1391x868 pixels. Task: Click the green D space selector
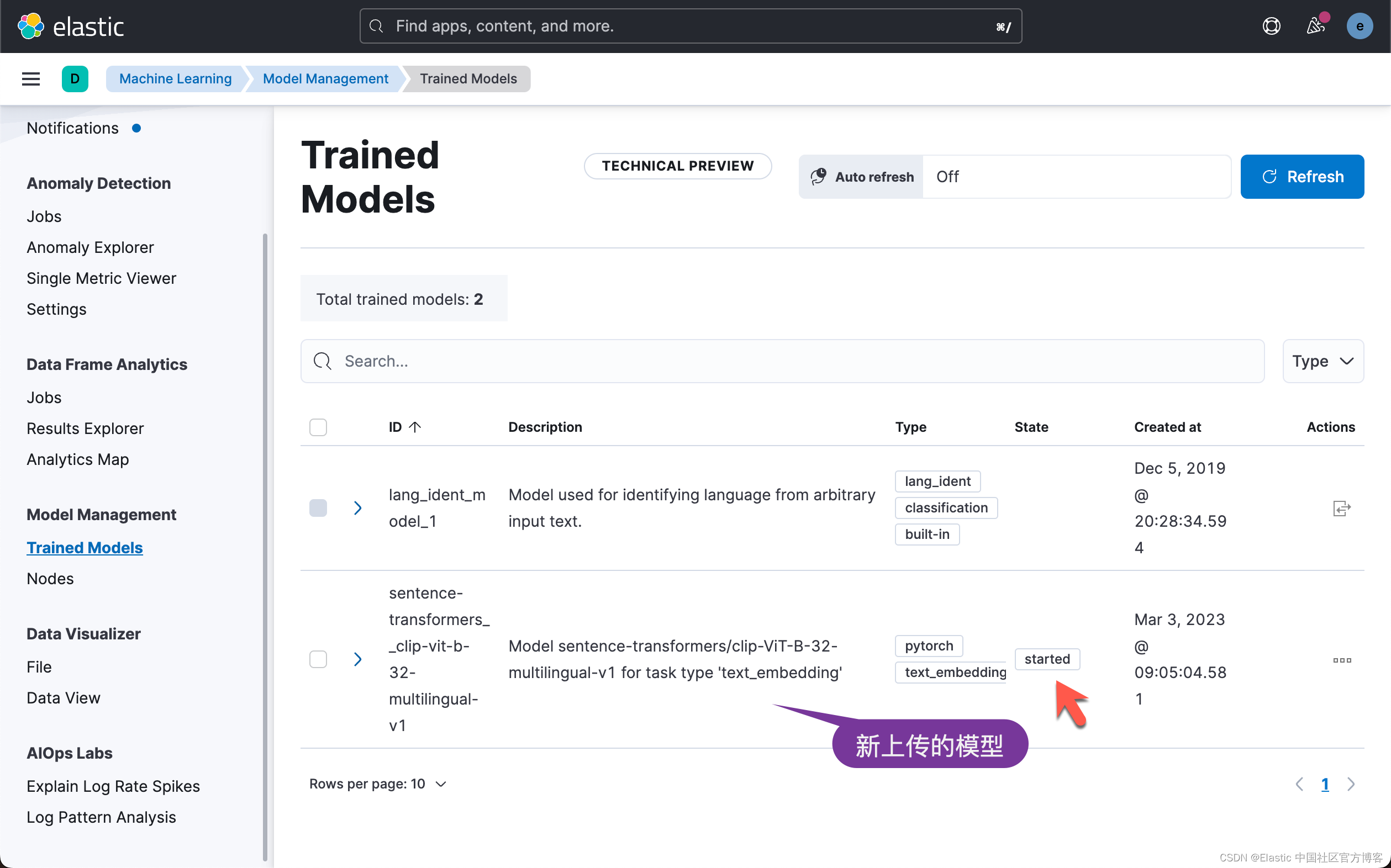(x=75, y=78)
